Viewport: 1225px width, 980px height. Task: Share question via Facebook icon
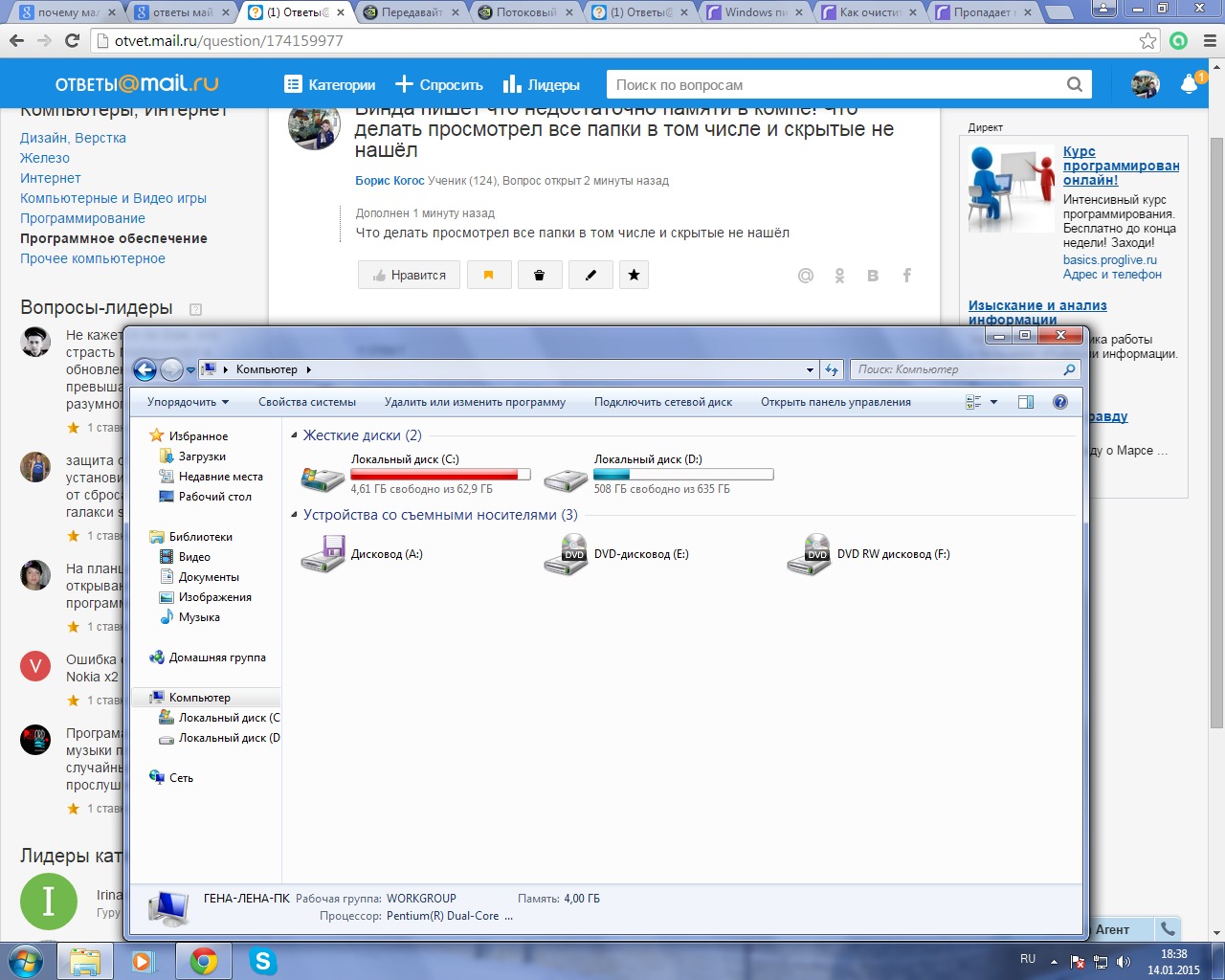tap(906, 276)
